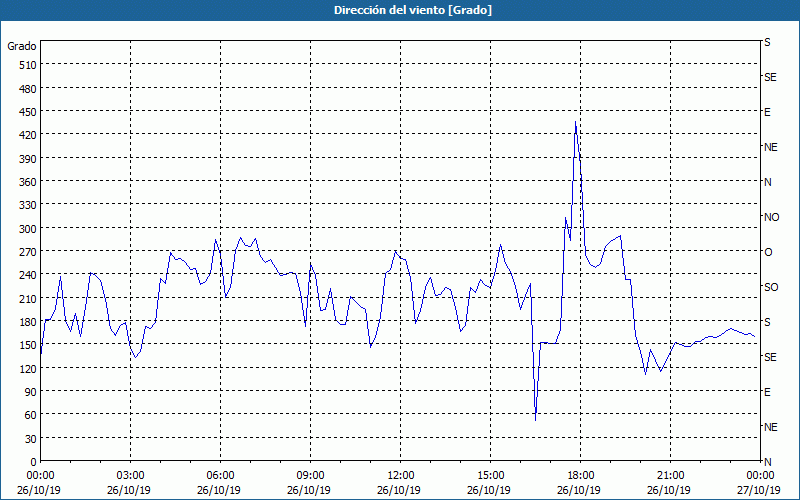
Task: Click the 150 y-axis value
Action: click(x=29, y=345)
